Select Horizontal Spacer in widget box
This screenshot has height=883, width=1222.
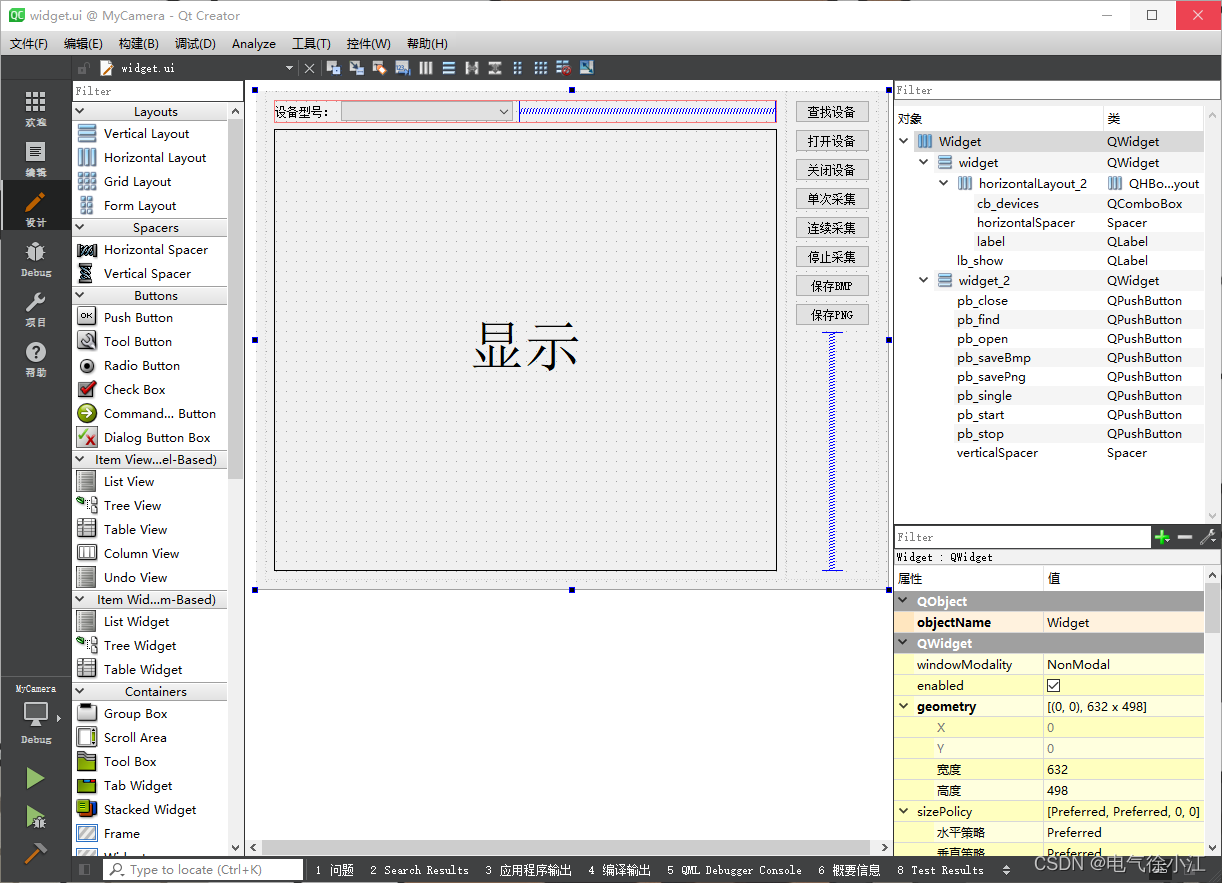(156, 250)
